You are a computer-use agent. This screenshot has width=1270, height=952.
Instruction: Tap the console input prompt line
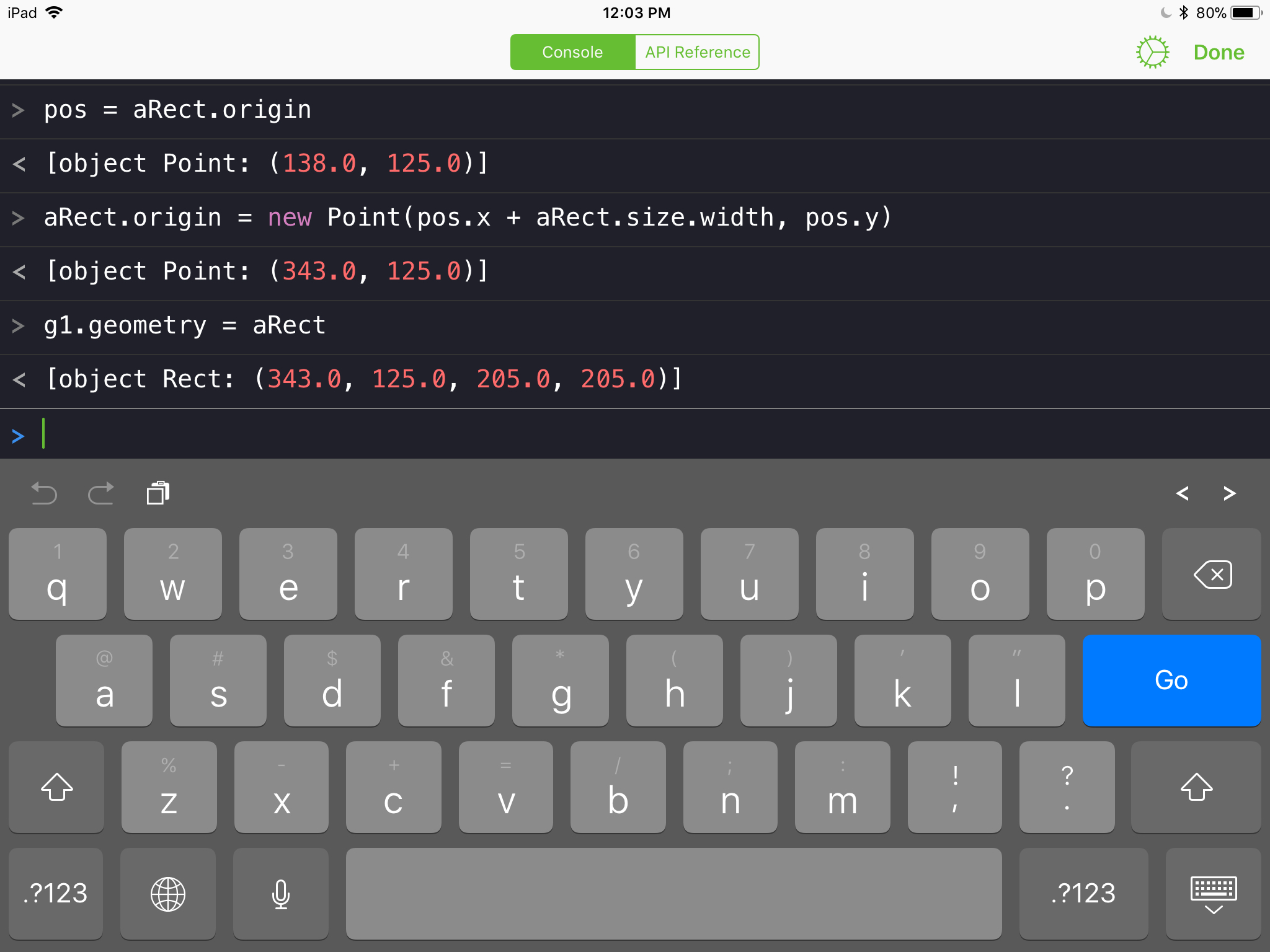(620, 434)
